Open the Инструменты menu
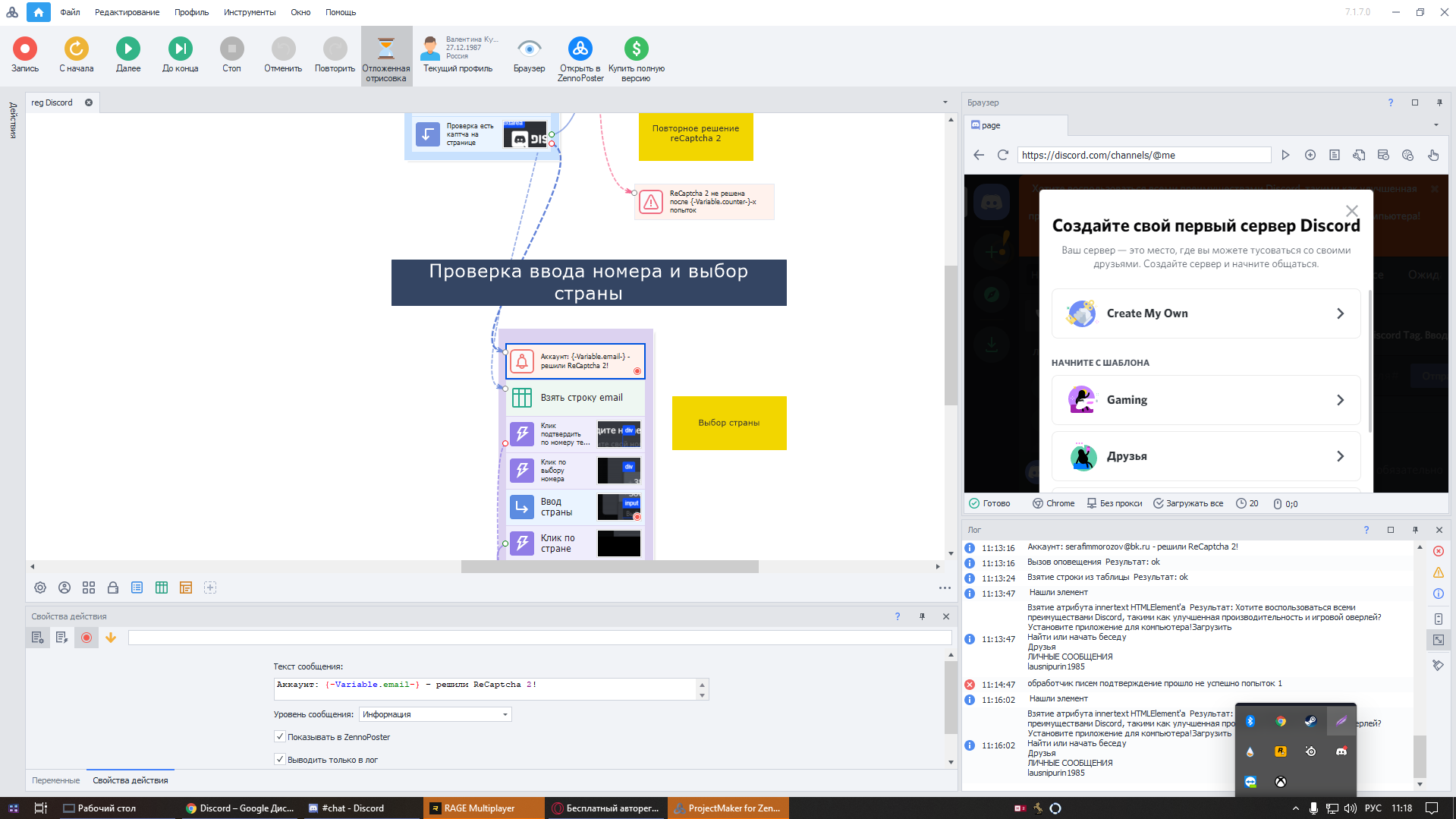This screenshot has width=1456, height=819. coord(250,12)
